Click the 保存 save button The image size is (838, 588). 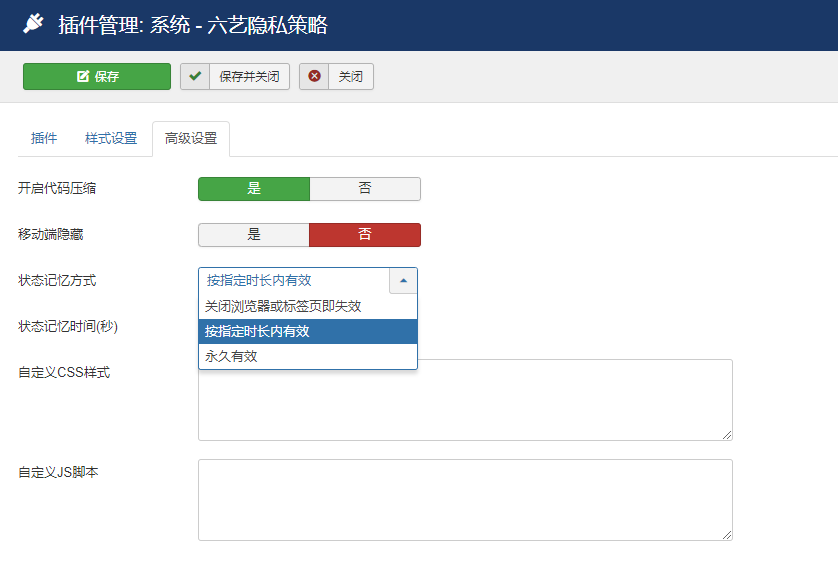[x=97, y=77]
